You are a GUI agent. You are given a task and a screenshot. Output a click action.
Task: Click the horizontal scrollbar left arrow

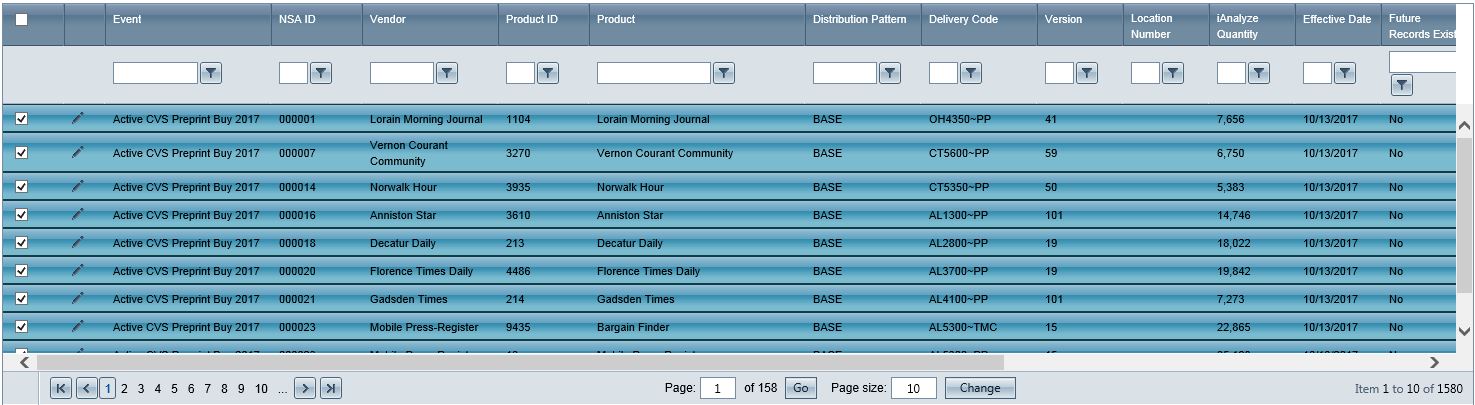click(24, 362)
